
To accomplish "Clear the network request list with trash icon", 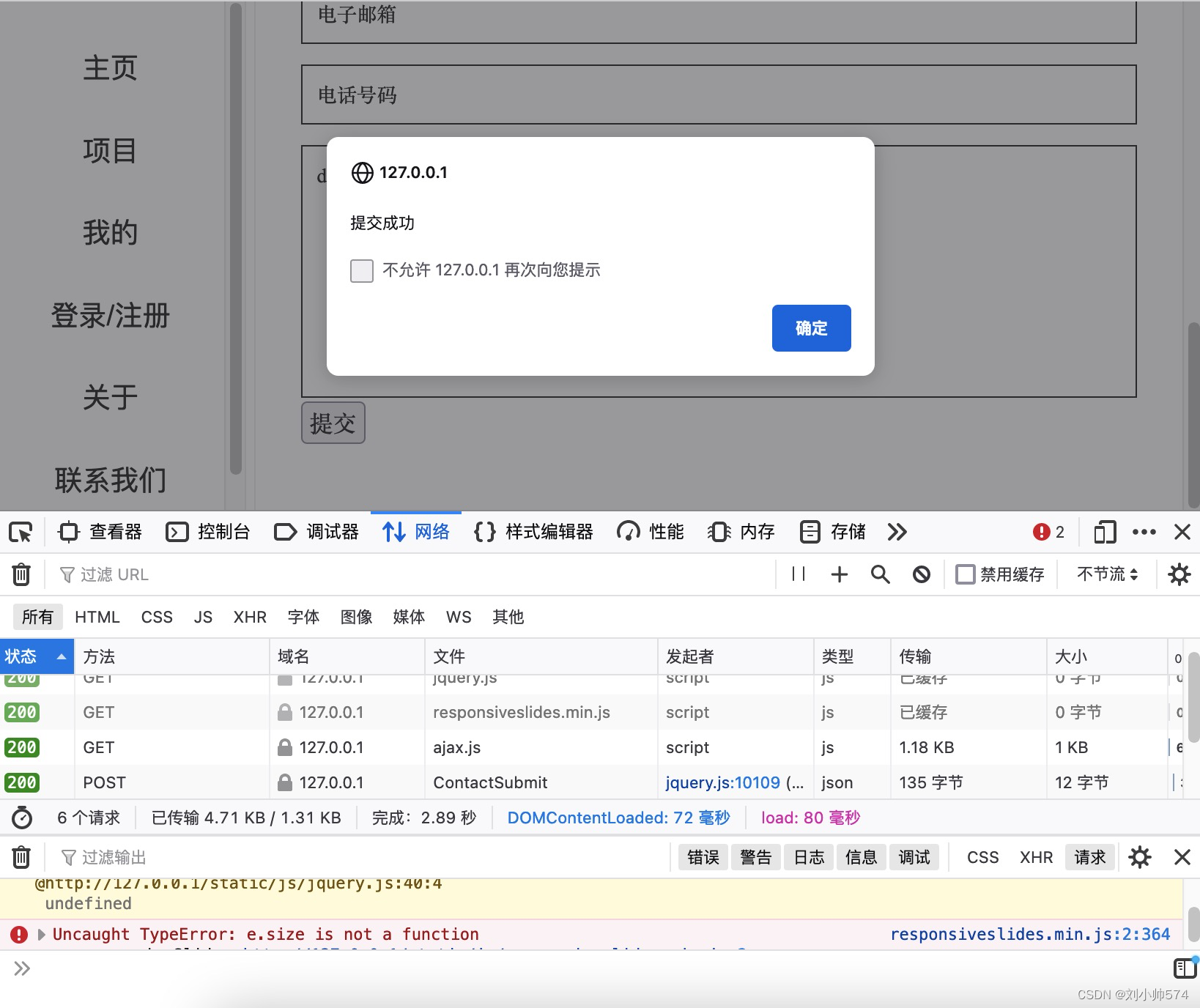I will [x=21, y=574].
